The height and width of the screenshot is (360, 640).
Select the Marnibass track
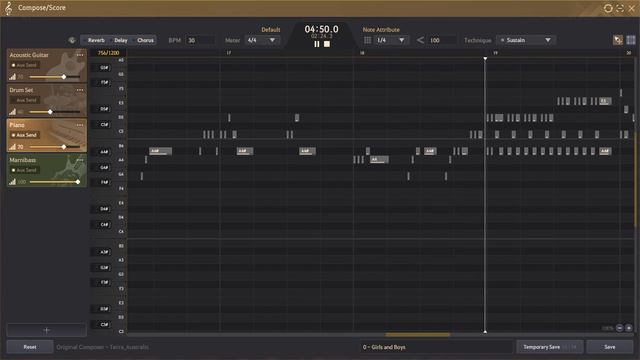click(47, 171)
